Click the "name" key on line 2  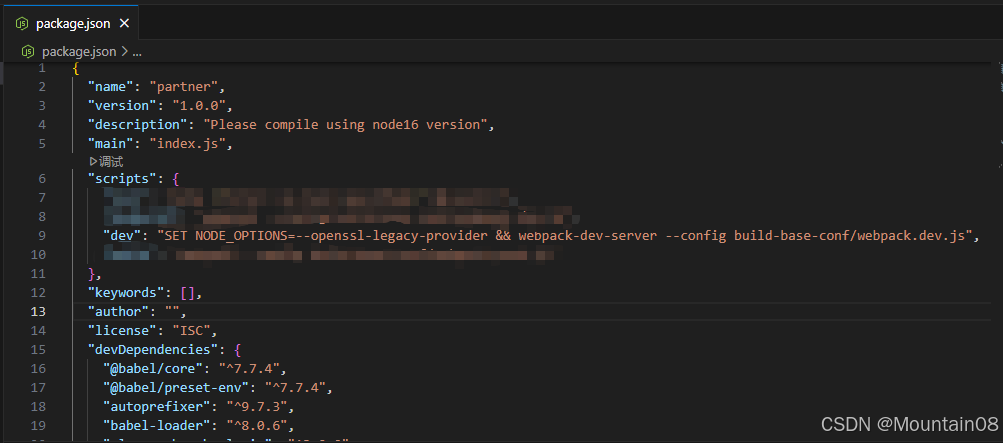pos(111,86)
